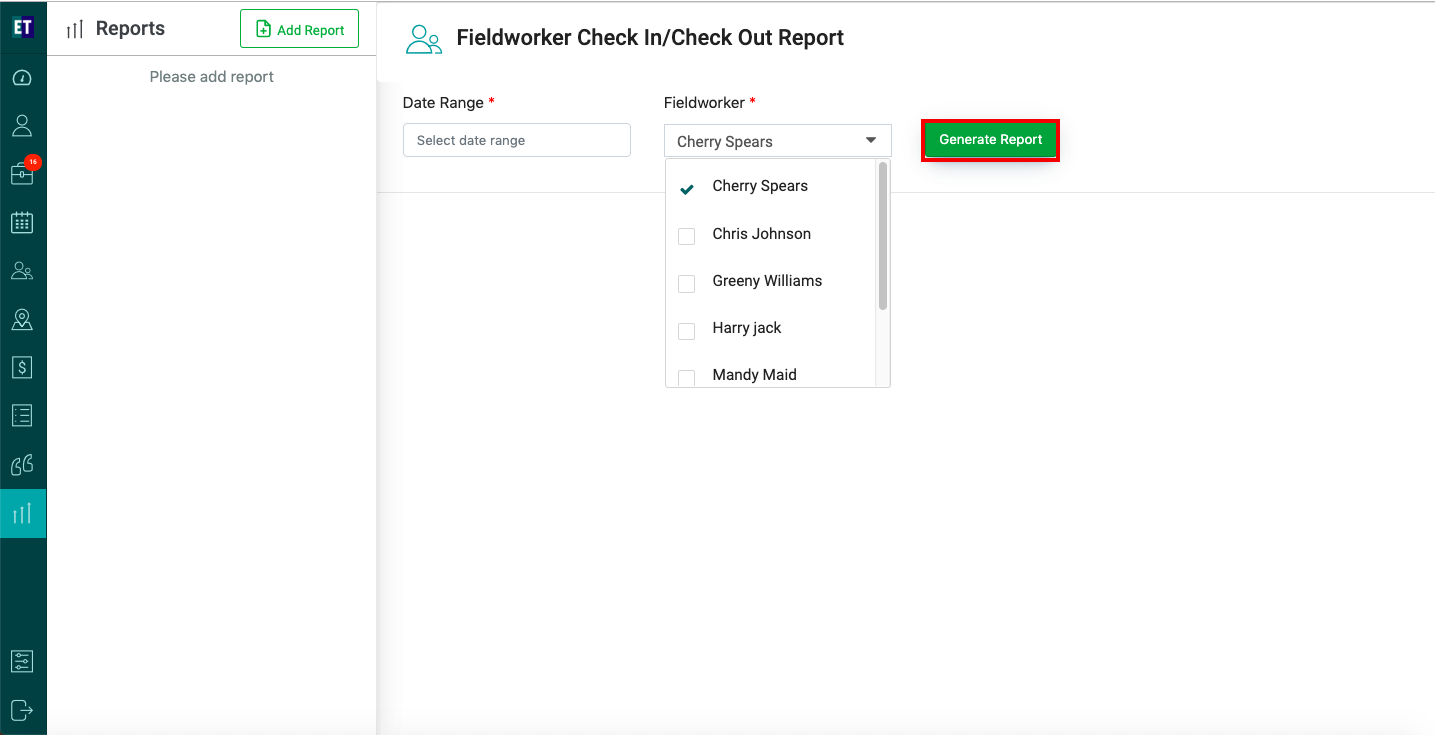Click the 'Please add report' text
Screen dimensions: 1435x735
(212, 77)
